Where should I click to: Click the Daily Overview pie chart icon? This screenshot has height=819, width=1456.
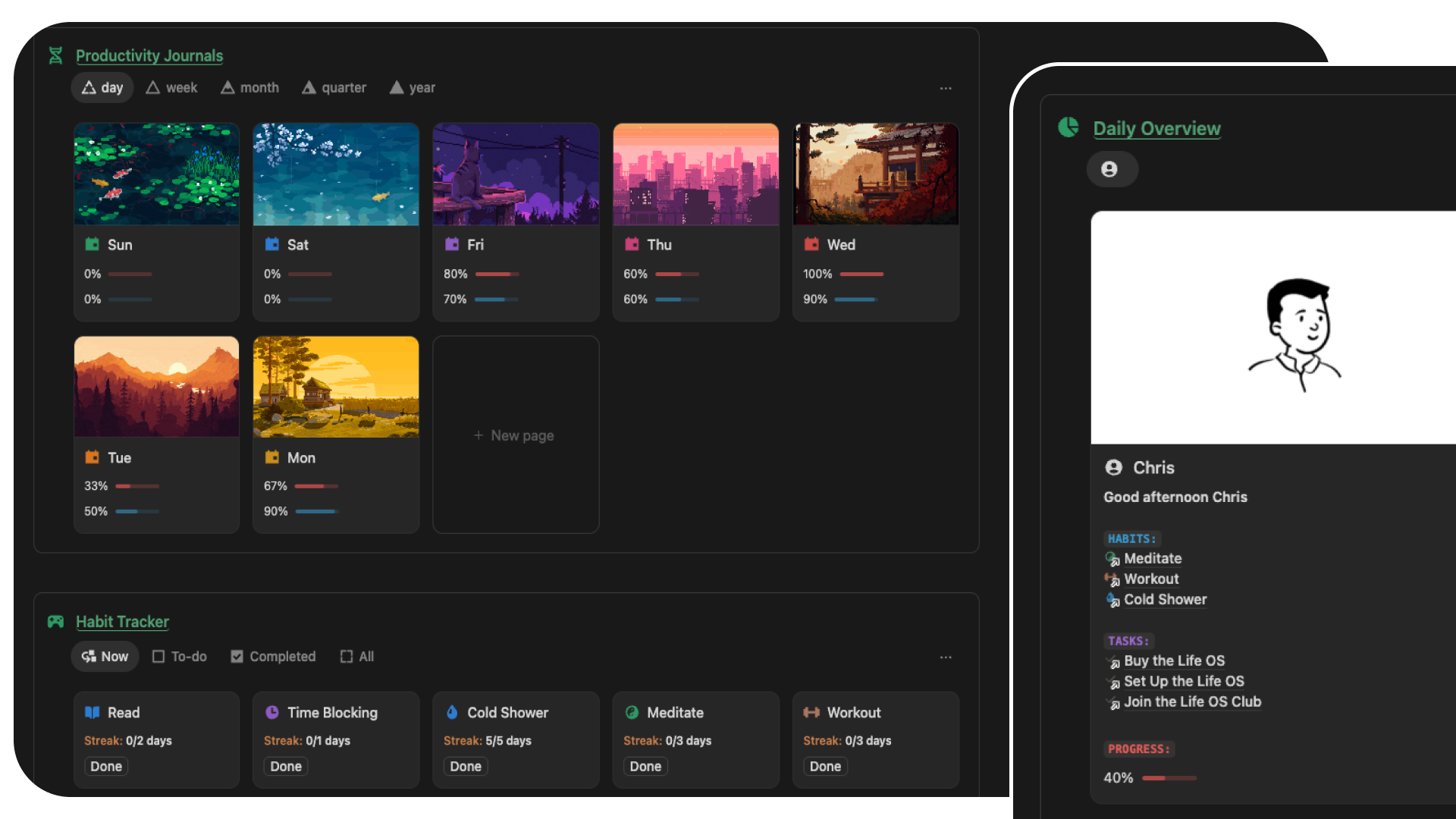click(1068, 127)
